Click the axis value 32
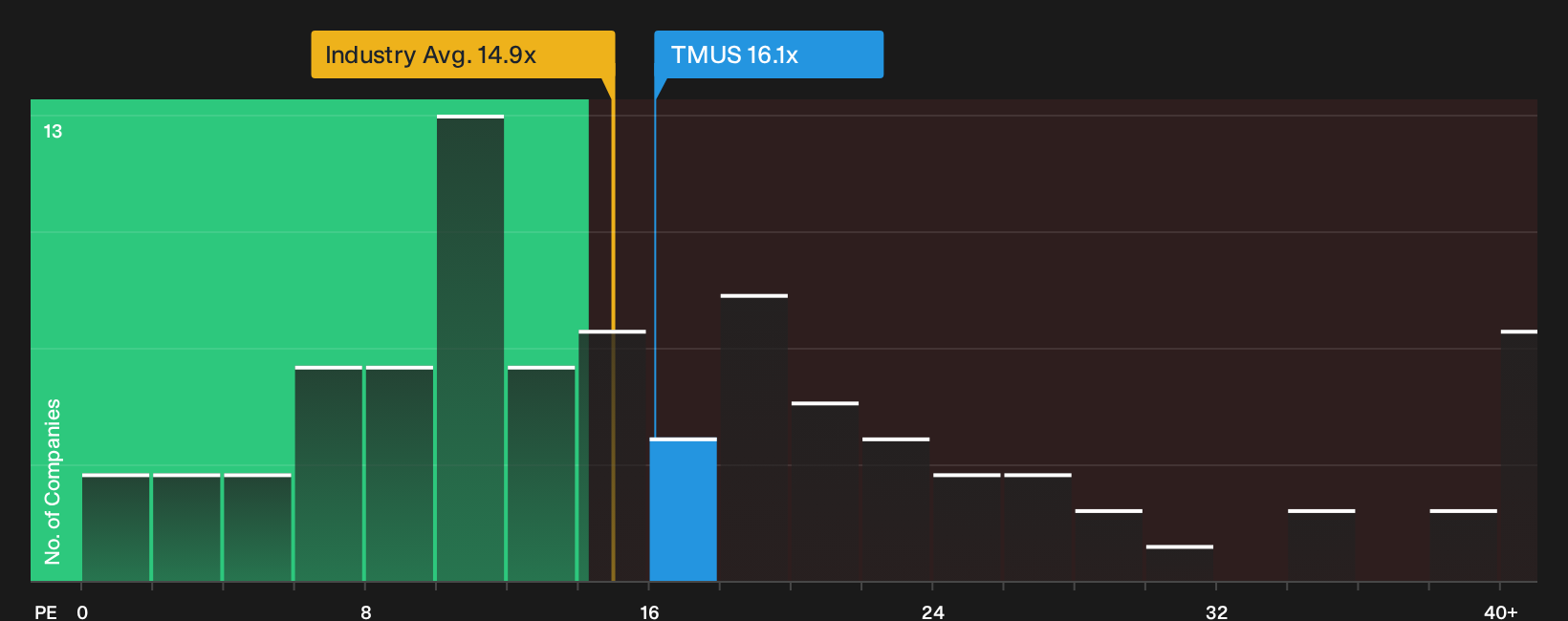1568x621 pixels. tap(1216, 611)
